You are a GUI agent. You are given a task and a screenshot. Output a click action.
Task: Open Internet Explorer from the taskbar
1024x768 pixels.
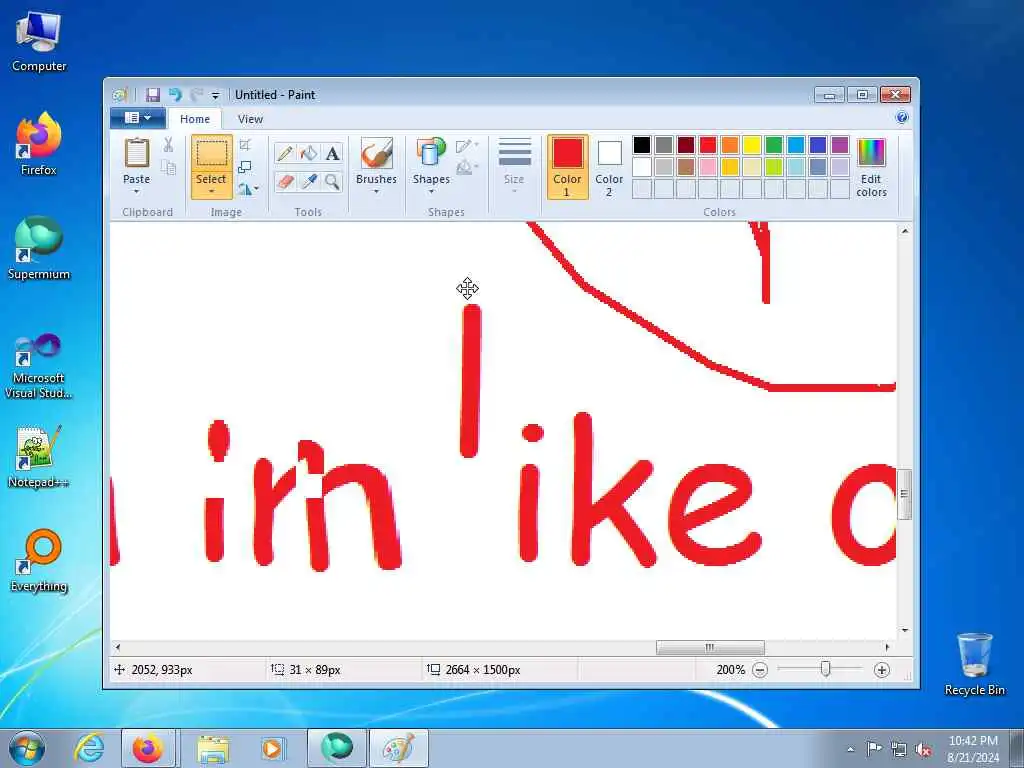[89, 748]
